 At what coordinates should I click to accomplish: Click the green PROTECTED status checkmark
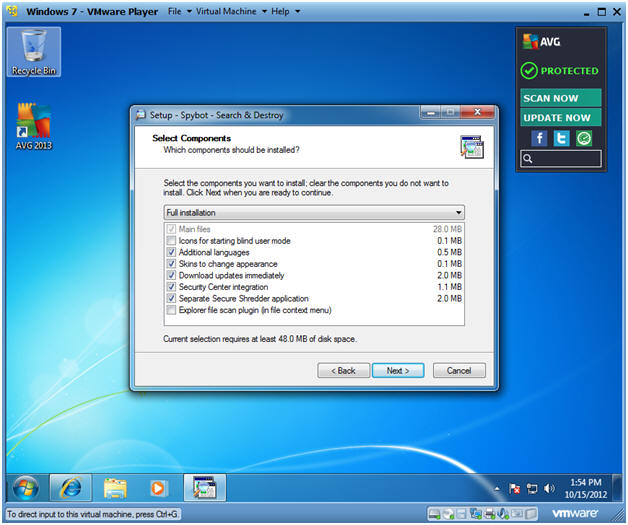point(529,71)
